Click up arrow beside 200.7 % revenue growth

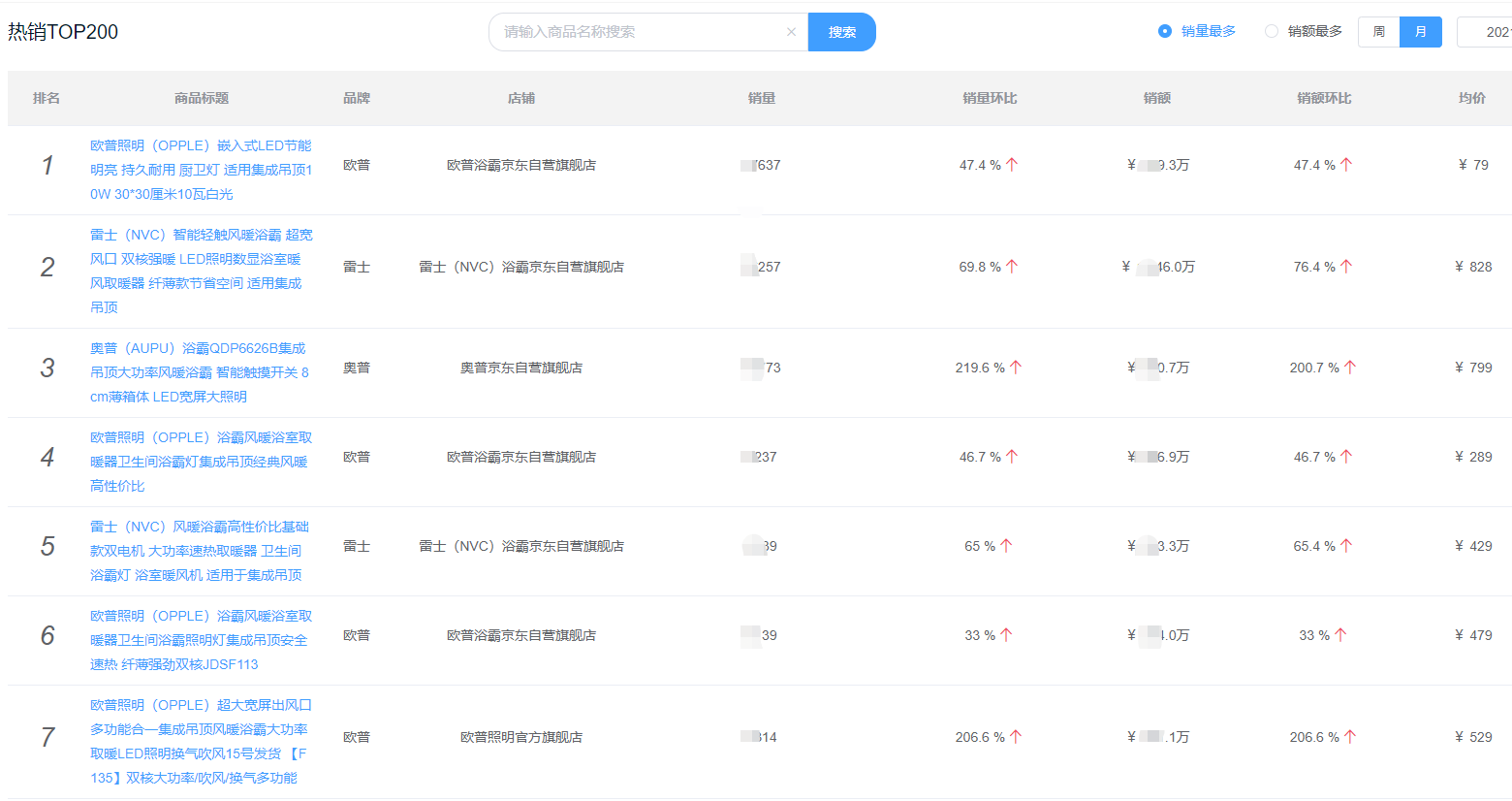pyautogui.click(x=1350, y=368)
